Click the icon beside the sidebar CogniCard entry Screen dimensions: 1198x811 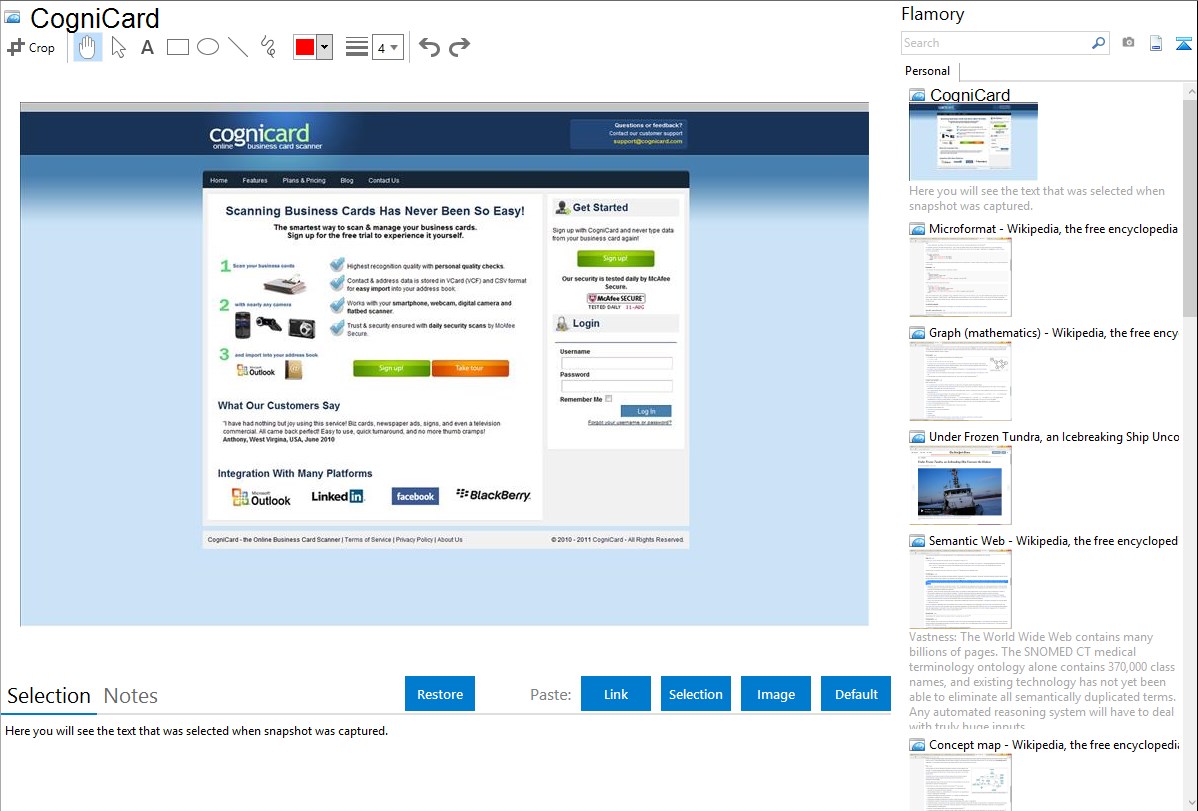pos(917,96)
